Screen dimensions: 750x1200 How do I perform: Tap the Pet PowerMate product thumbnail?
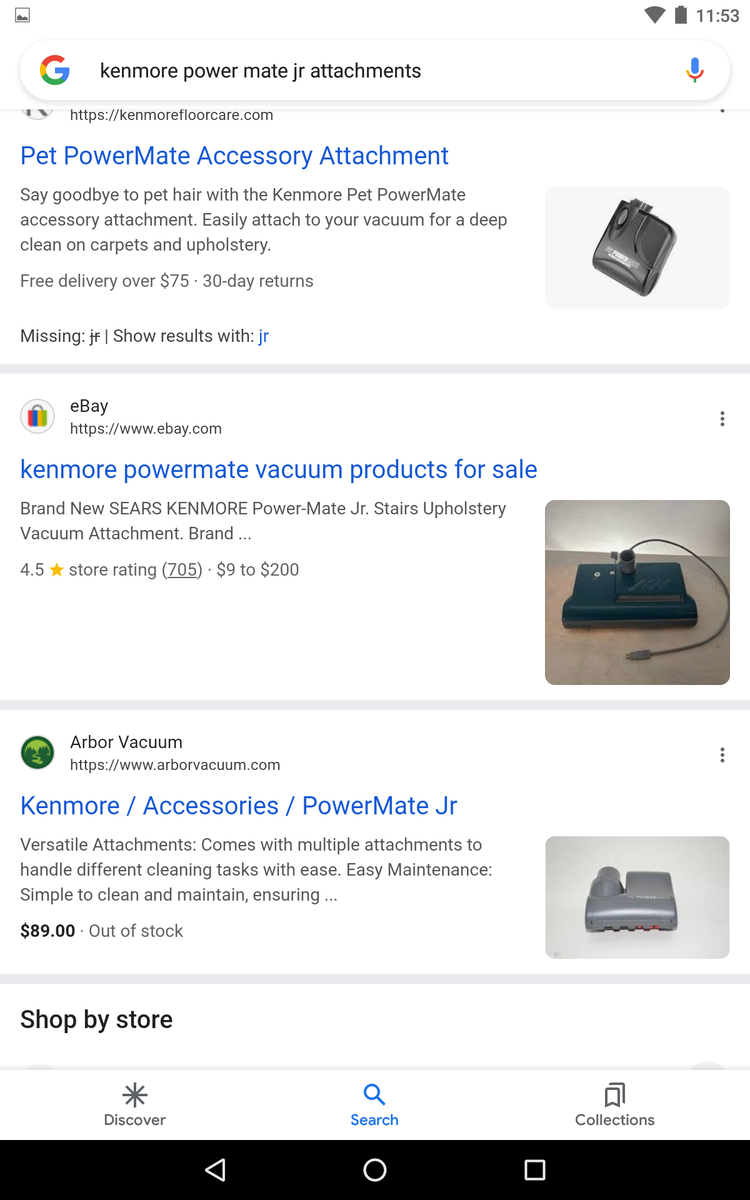pos(637,247)
